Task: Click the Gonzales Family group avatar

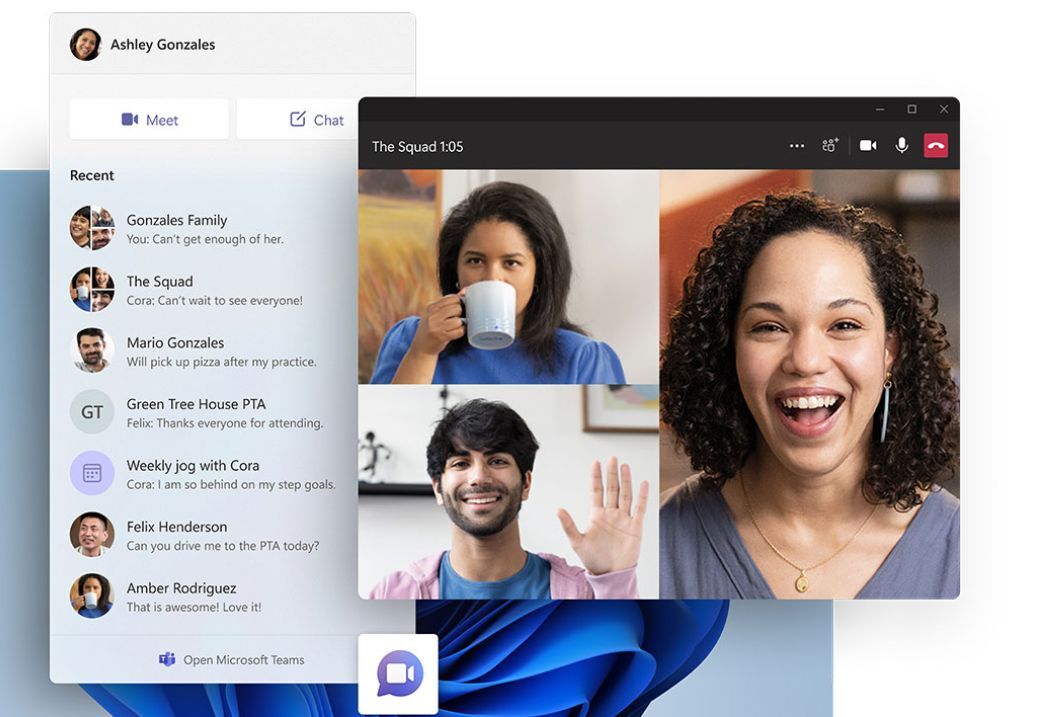Action: tap(92, 227)
